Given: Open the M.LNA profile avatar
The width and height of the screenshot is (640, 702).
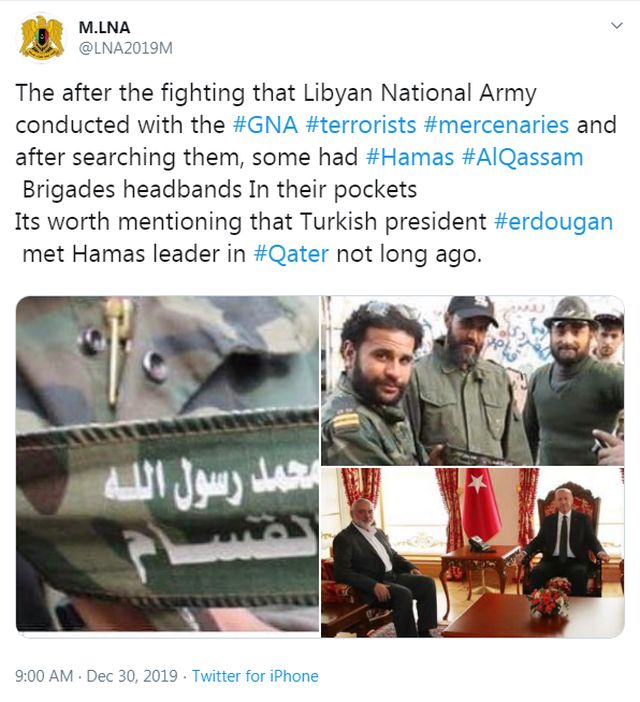Looking at the screenshot, I should click(x=41, y=38).
